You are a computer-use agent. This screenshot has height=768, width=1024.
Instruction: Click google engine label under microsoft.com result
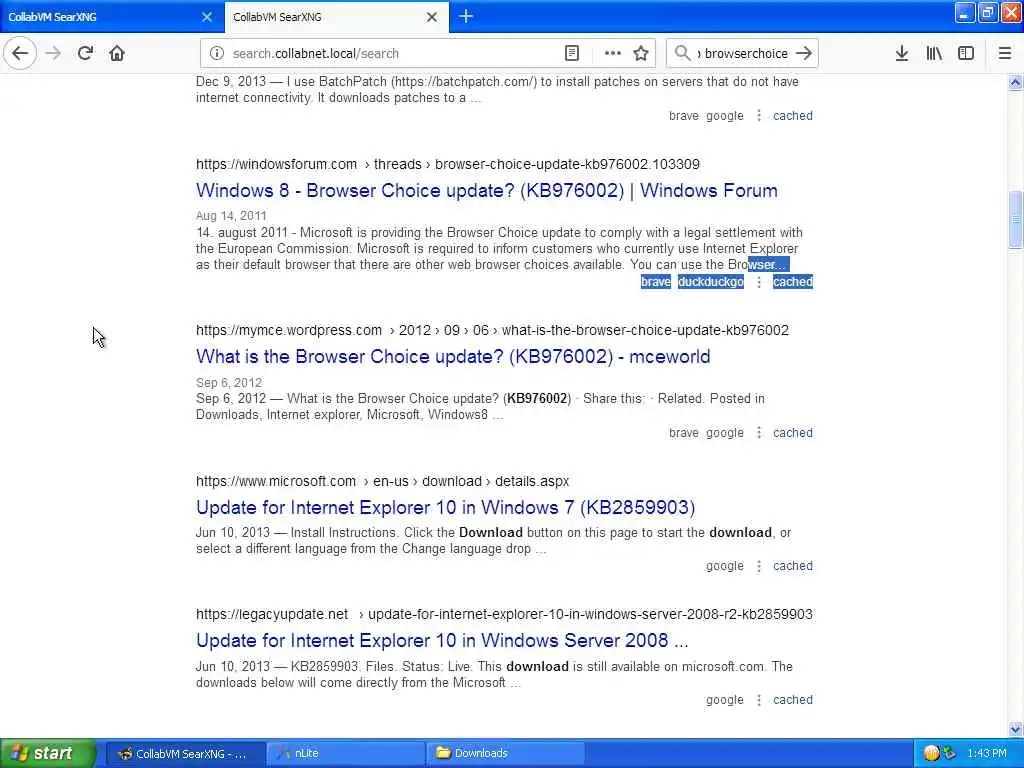pyautogui.click(x=725, y=566)
